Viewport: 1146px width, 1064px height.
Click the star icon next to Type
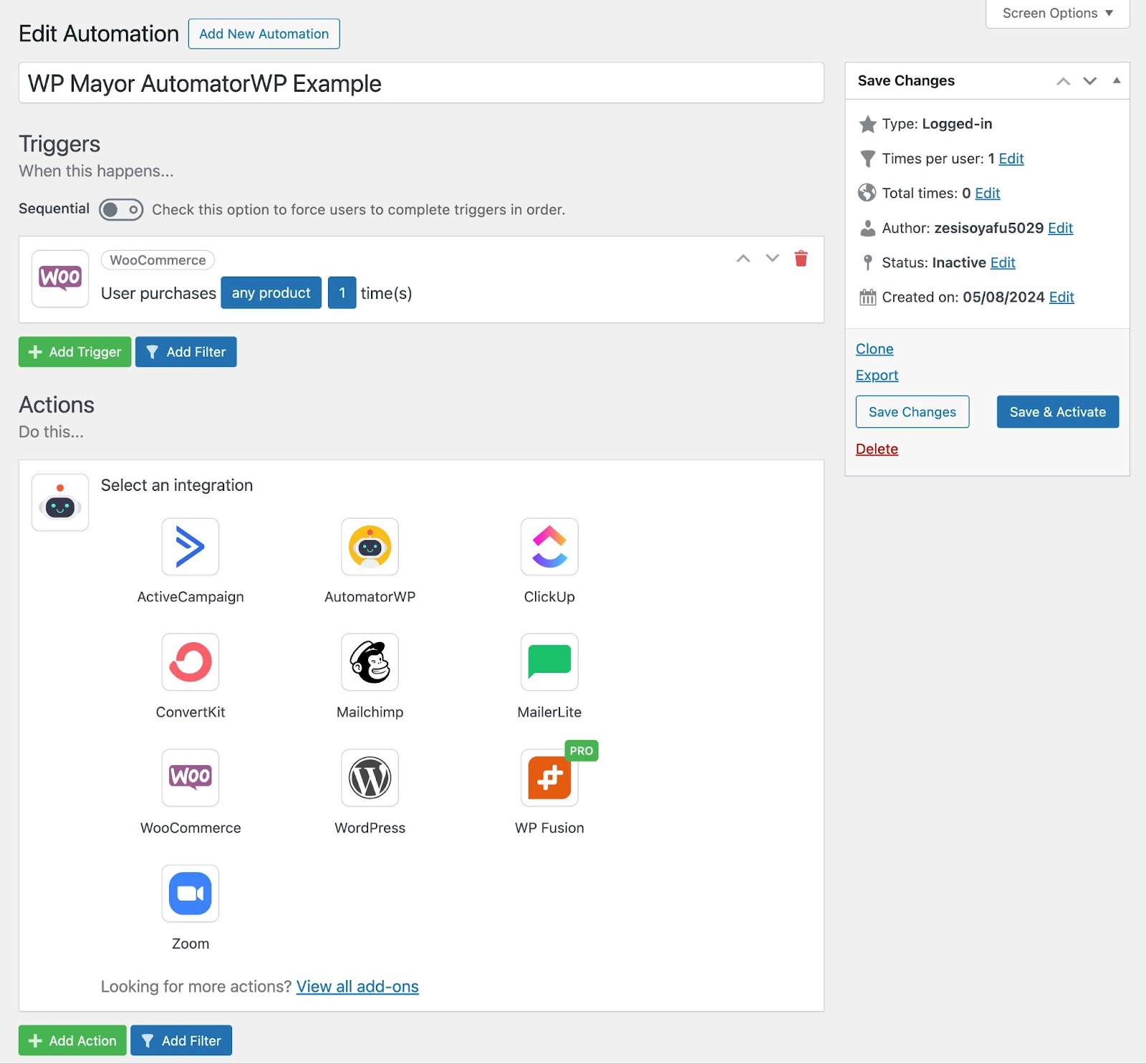click(867, 124)
